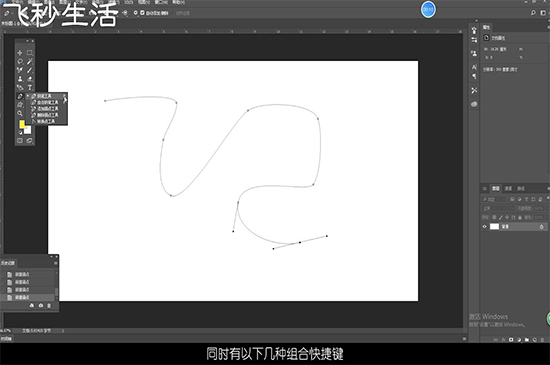Open workspace switcher in options bar
The image size is (550, 365).
click(x=543, y=13)
